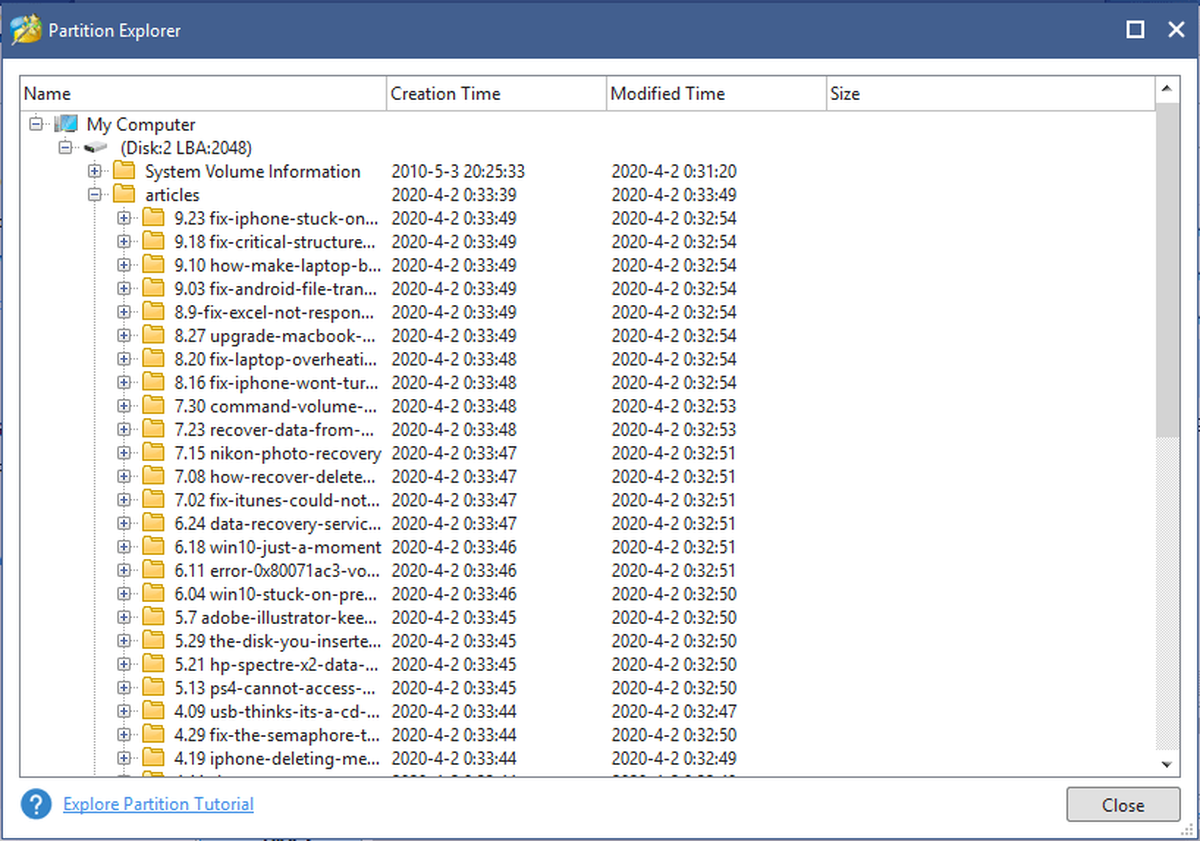The width and height of the screenshot is (1200, 841).
Task: Click the 8.20 fix-laptop-overheati folder icon
Action: click(153, 359)
